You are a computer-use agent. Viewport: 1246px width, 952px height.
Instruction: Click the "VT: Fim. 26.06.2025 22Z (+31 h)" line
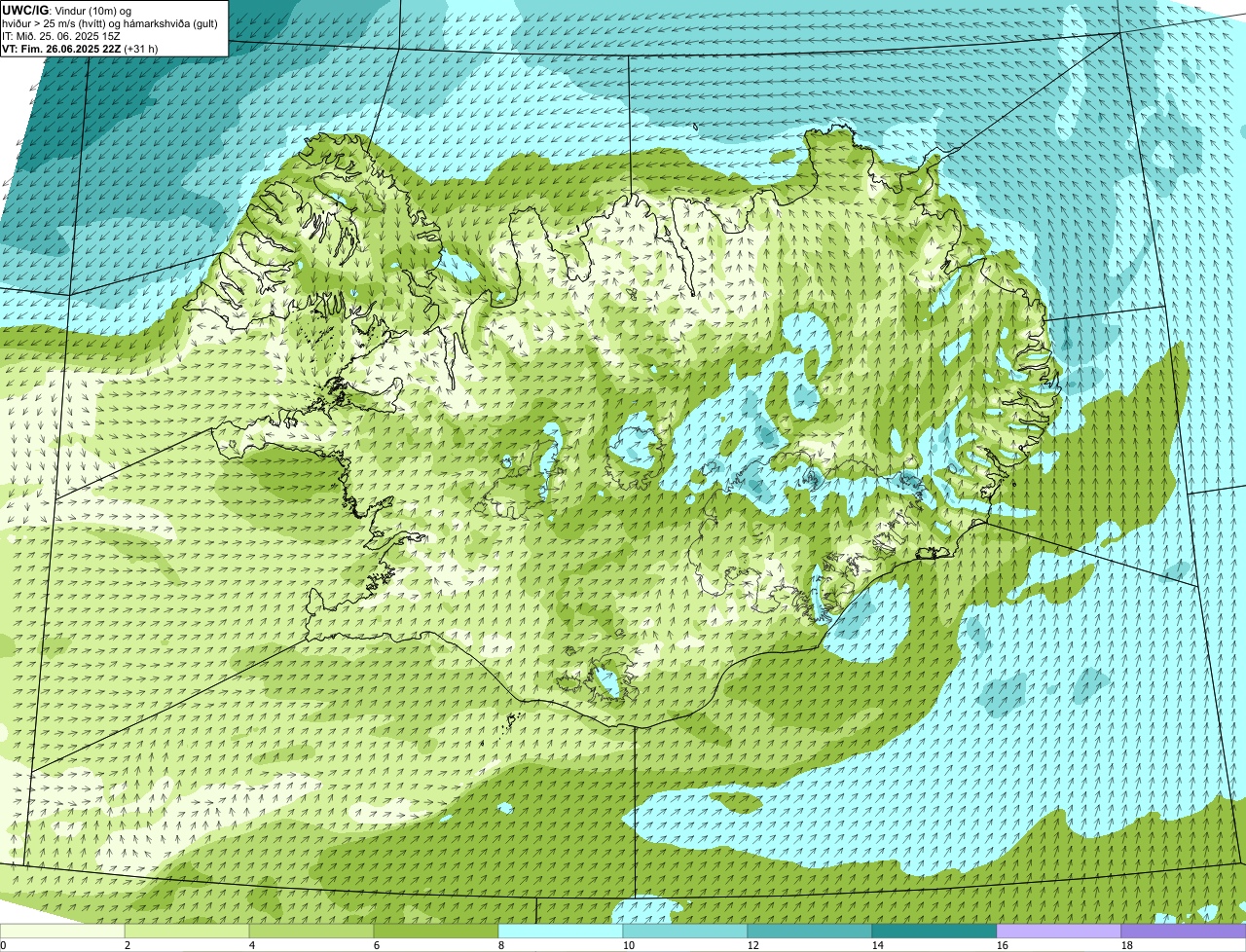tap(80, 48)
